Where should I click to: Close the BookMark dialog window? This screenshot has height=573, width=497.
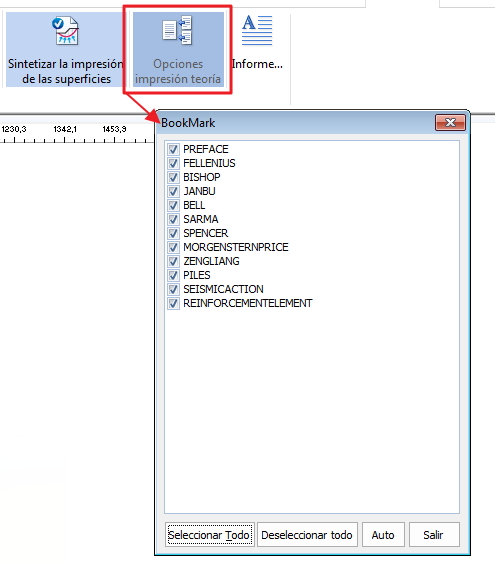coord(450,122)
